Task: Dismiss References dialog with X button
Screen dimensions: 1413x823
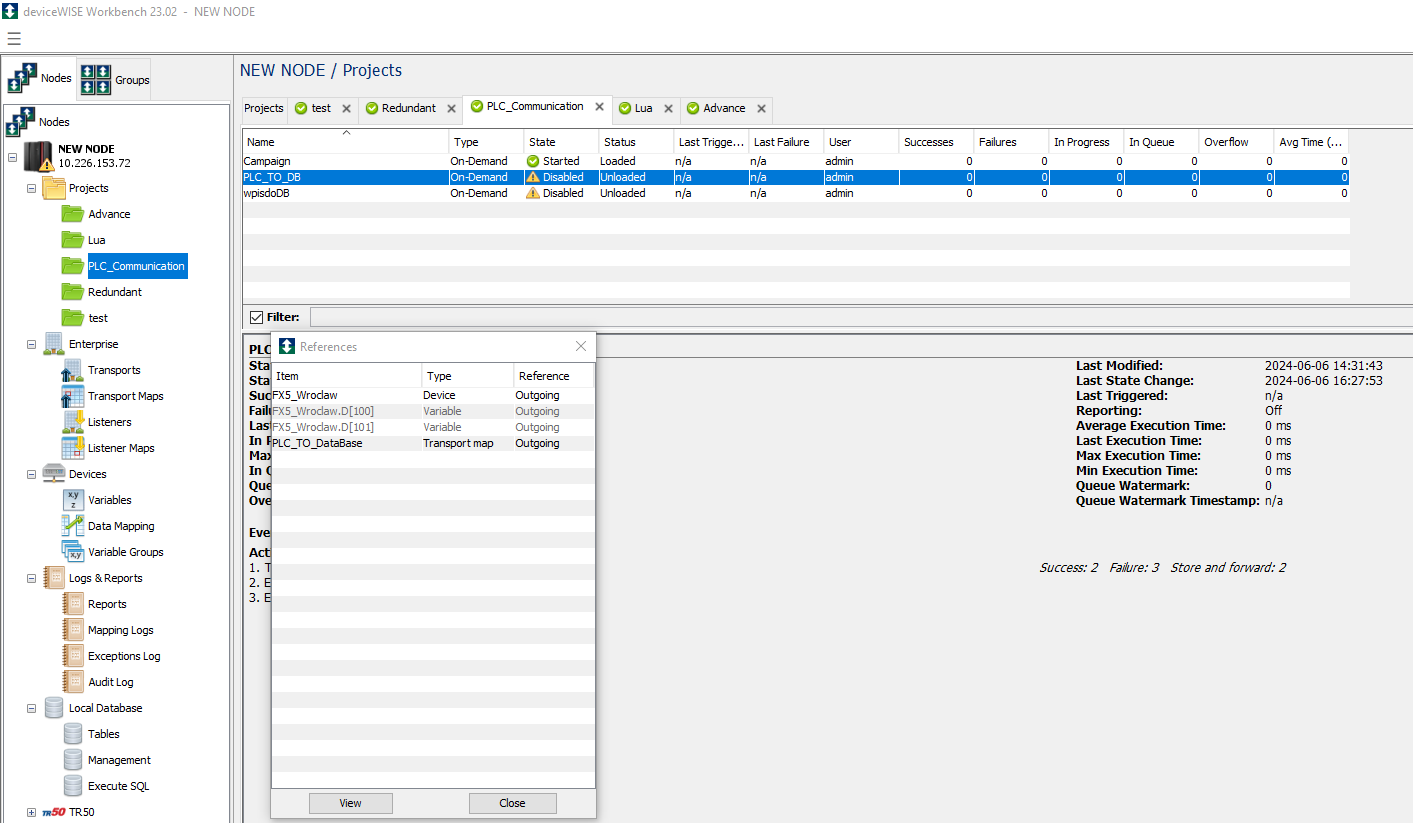Action: [581, 346]
